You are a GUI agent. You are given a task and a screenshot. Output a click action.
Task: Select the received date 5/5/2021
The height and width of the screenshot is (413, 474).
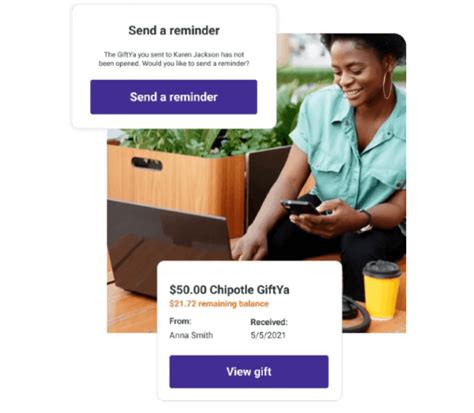pyautogui.click(x=268, y=335)
